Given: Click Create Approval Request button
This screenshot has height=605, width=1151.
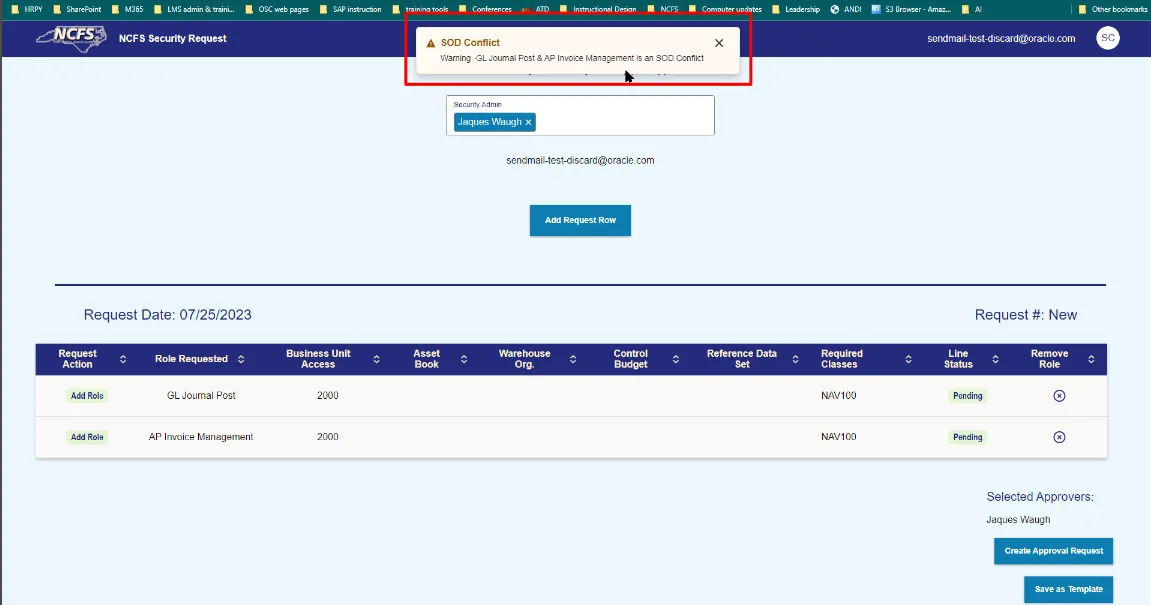Looking at the screenshot, I should pos(1053,551).
